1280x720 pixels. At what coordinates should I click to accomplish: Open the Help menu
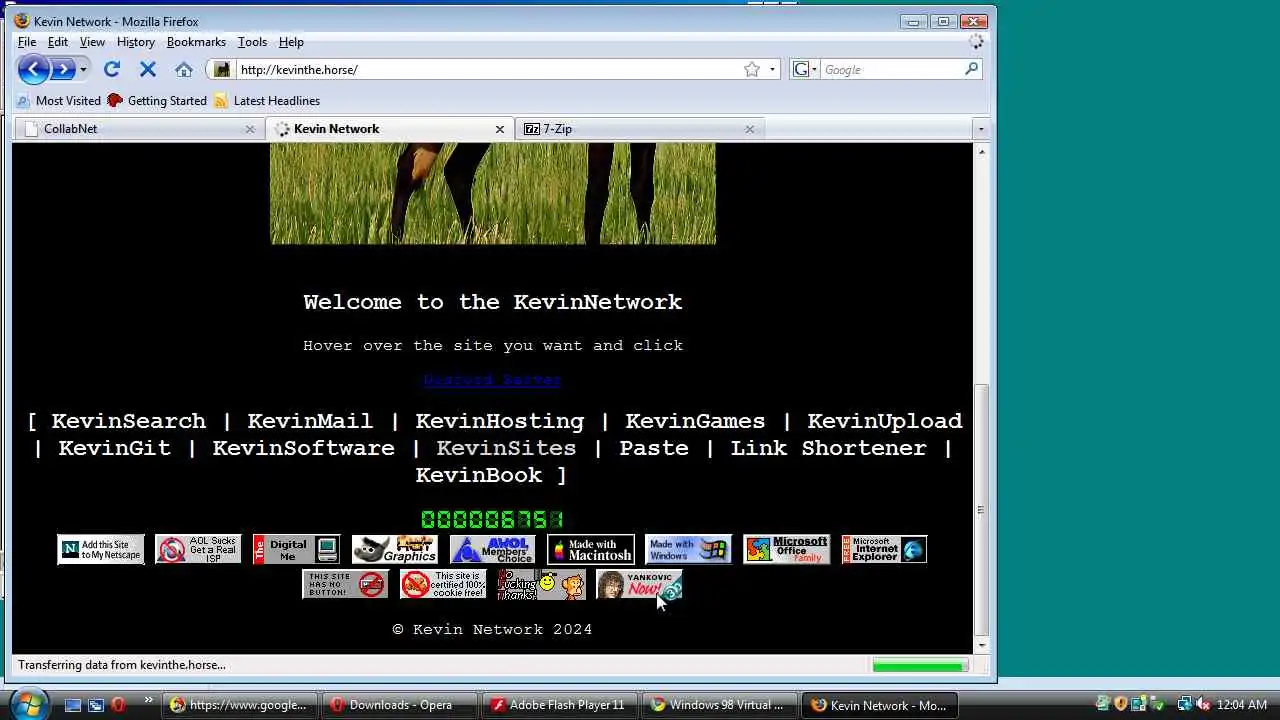(x=291, y=42)
